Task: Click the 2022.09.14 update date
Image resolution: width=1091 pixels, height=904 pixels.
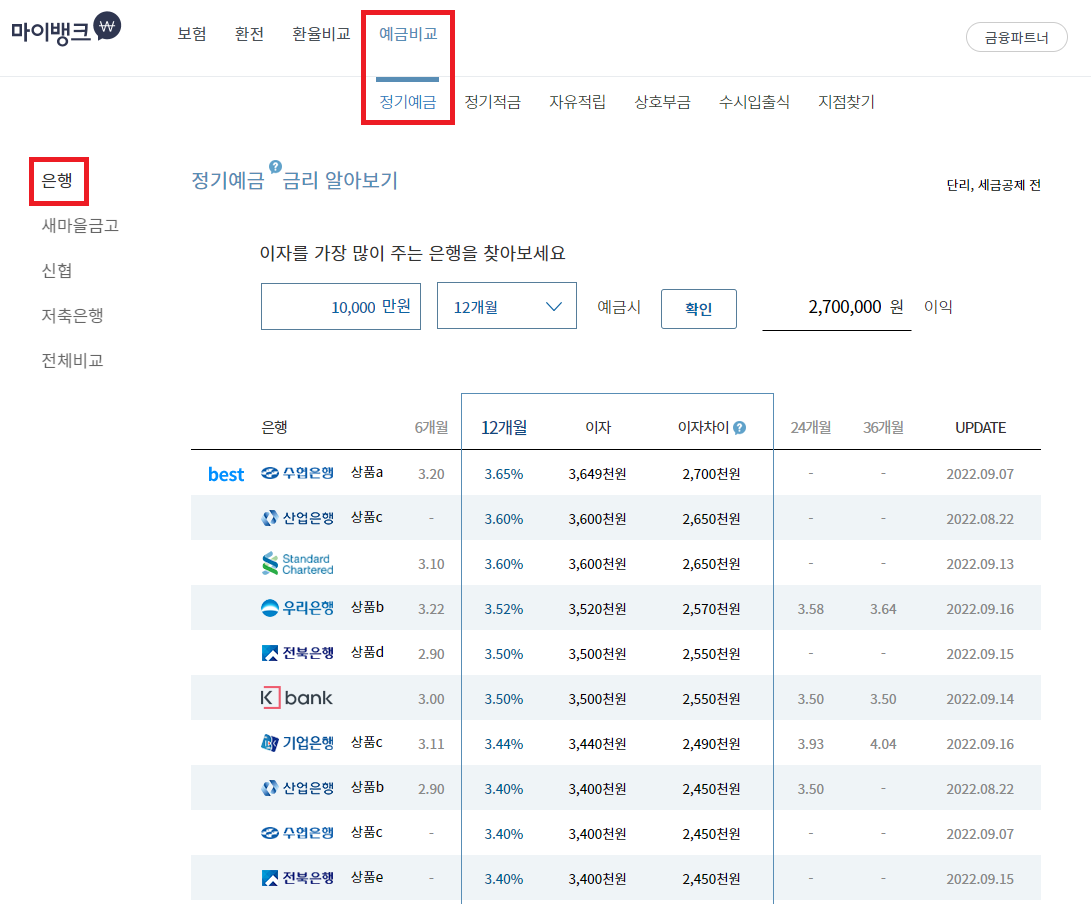Action: pyautogui.click(x=980, y=699)
